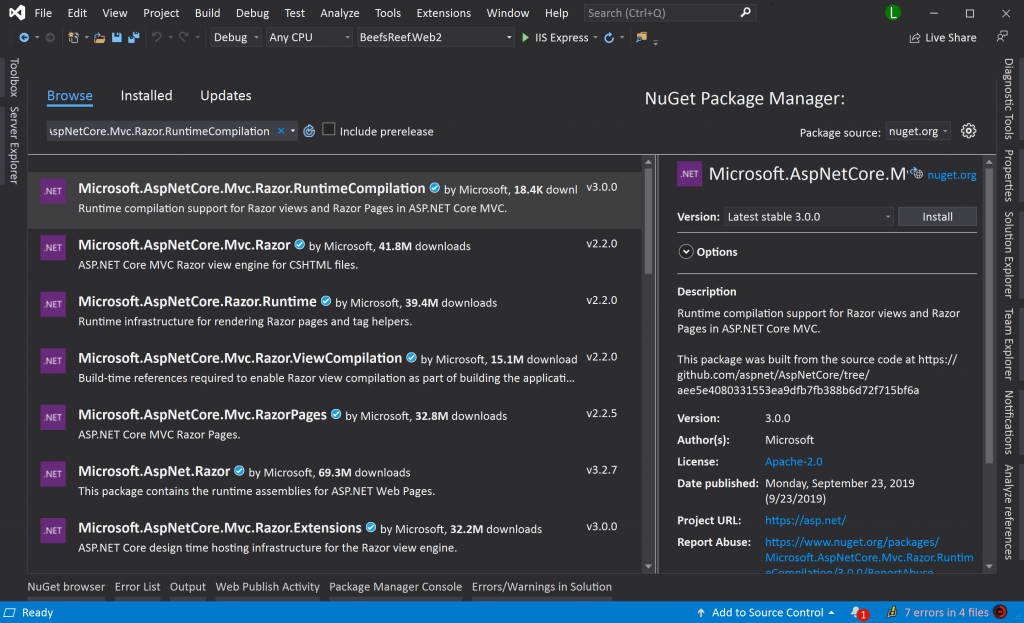Click the down arrow of package list scrollbar
The image size is (1024, 623).
(x=648, y=566)
